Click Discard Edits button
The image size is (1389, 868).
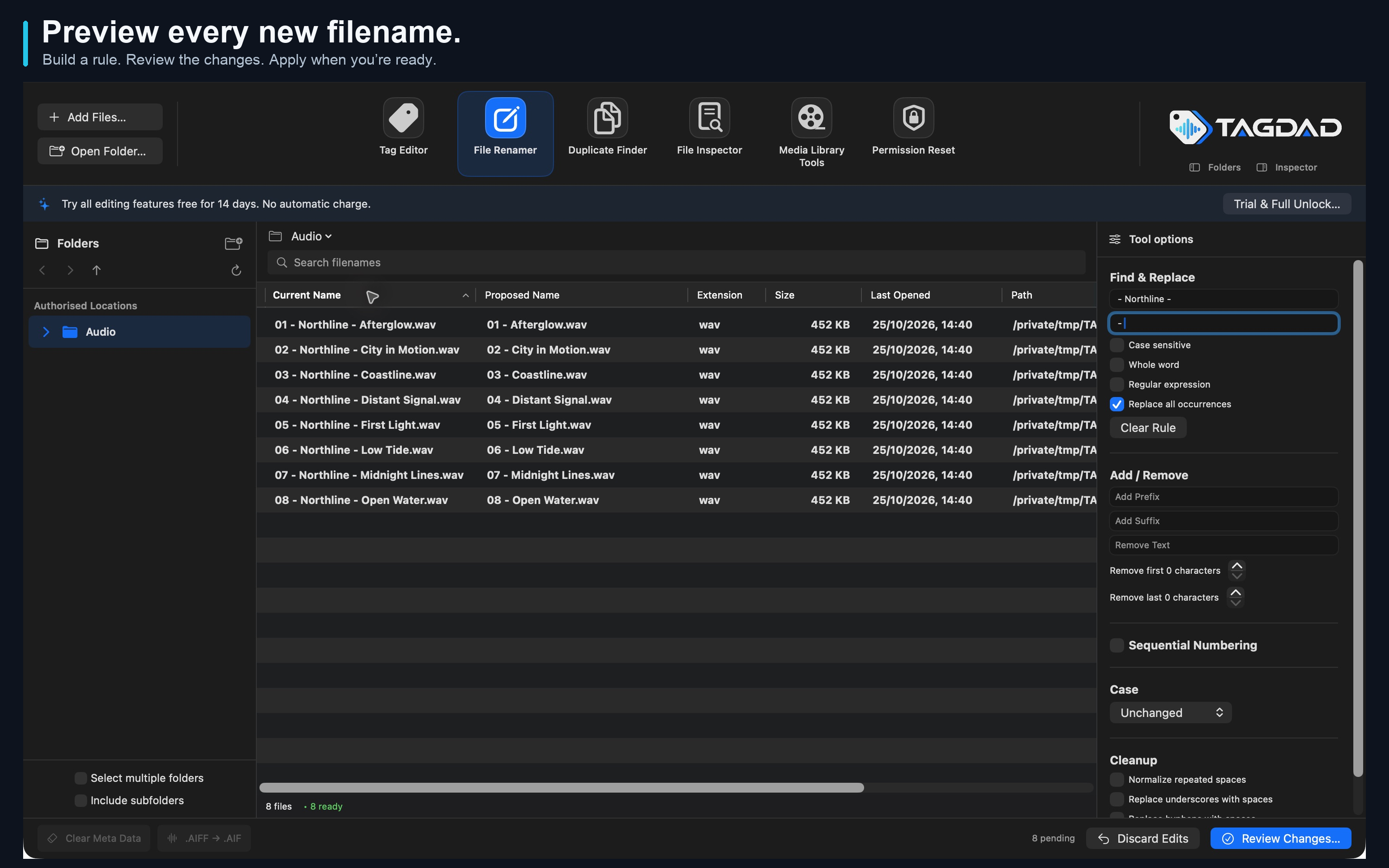1143,838
